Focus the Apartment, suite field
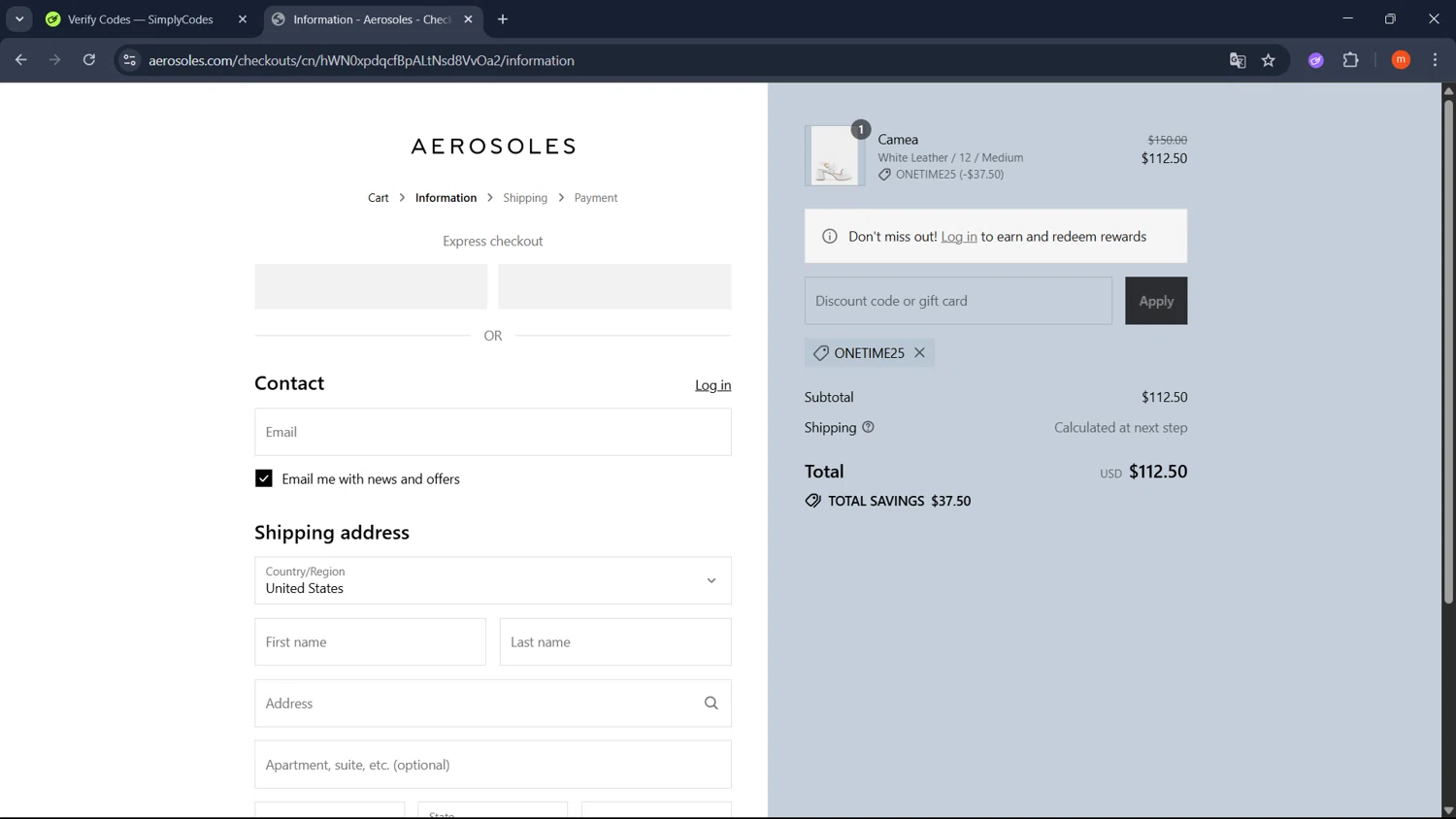Screen dimensions: 1456x819 [493, 765]
